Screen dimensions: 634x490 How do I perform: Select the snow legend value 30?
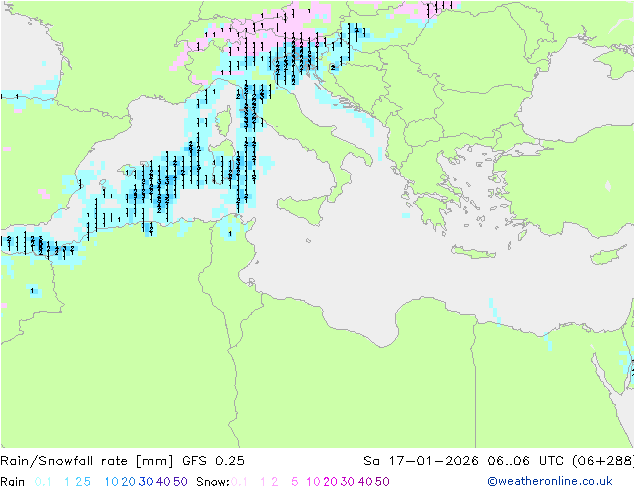pos(348,482)
